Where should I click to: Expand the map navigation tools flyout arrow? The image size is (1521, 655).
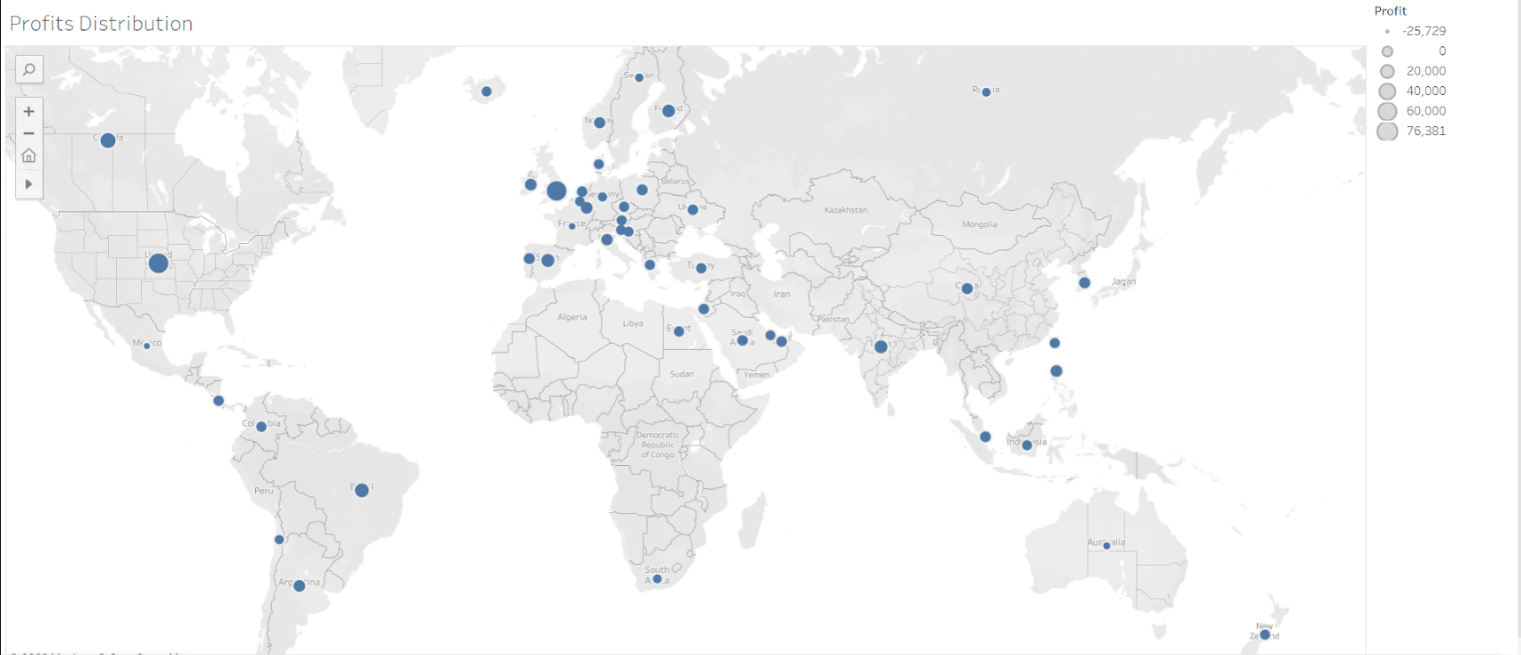click(29, 184)
